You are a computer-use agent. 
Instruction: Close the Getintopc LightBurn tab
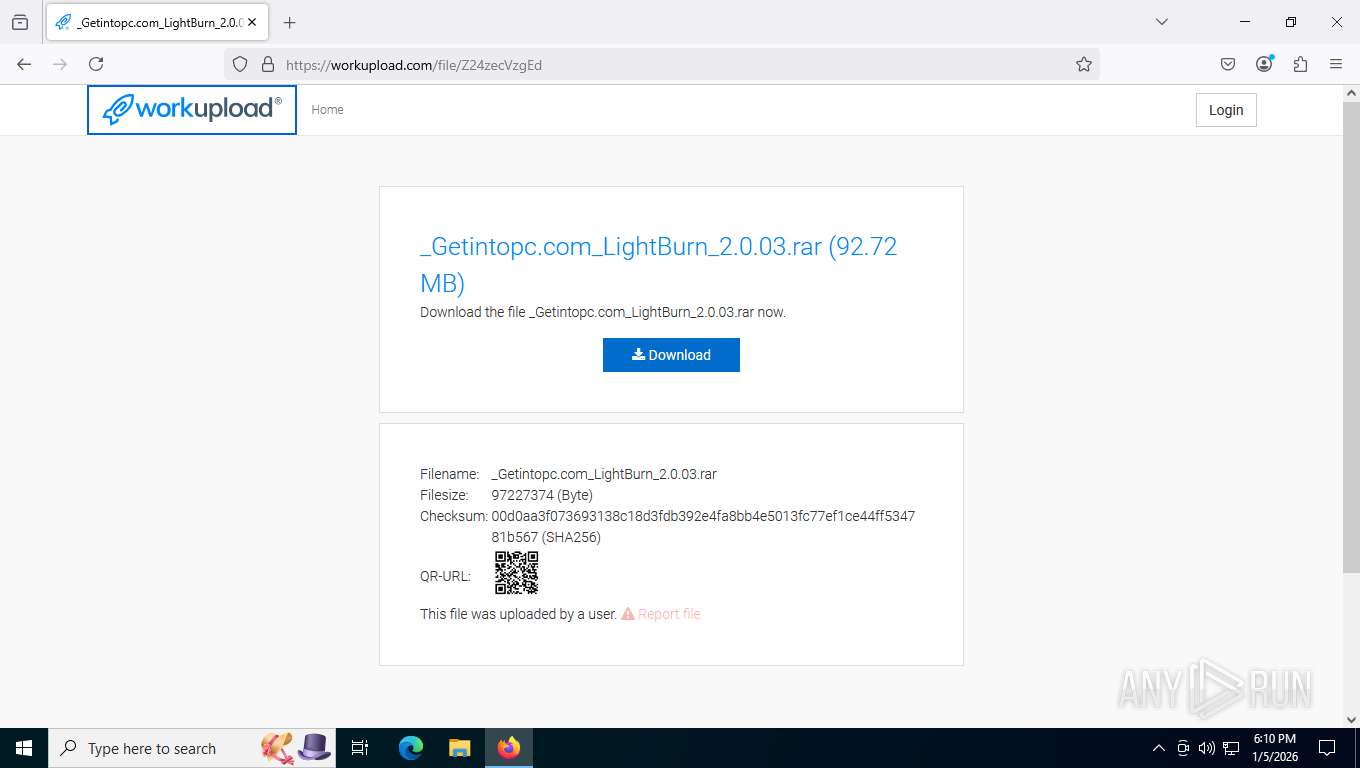pos(252,22)
